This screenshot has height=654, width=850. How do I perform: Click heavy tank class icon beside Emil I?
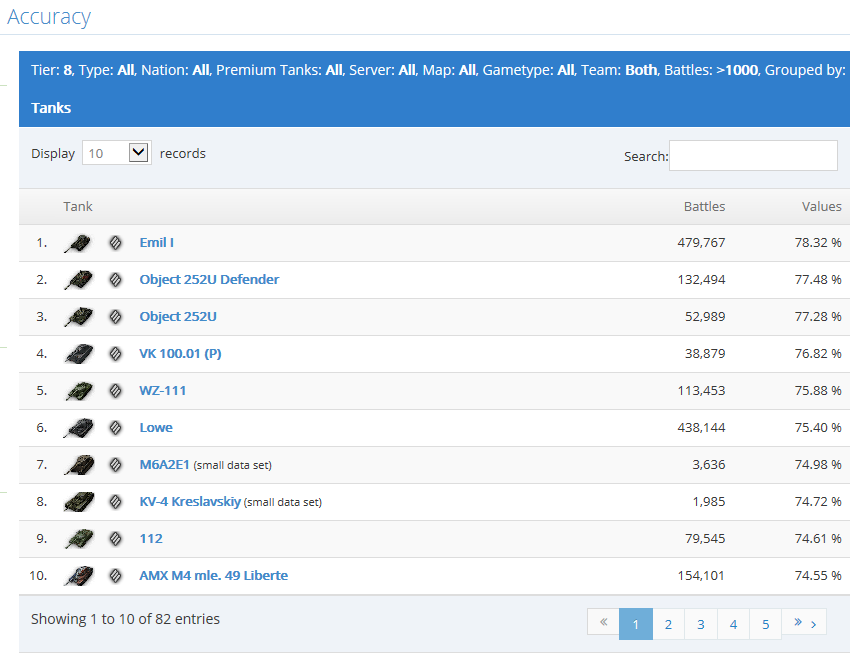coord(115,243)
